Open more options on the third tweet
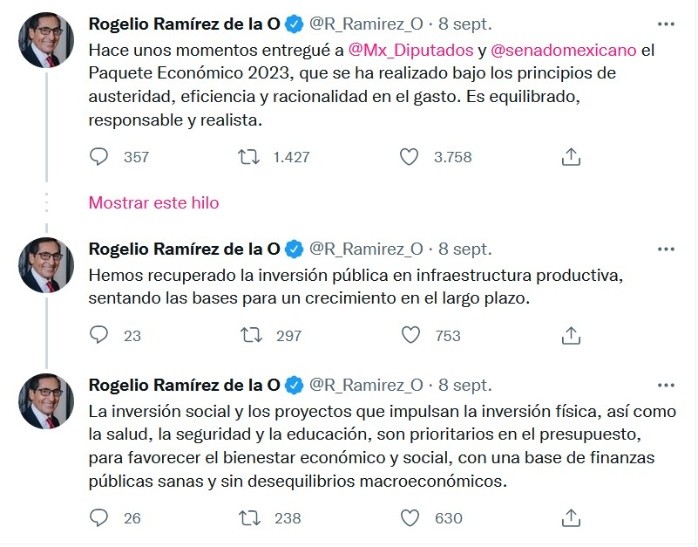Screen dimensions: 698x547 665,385
